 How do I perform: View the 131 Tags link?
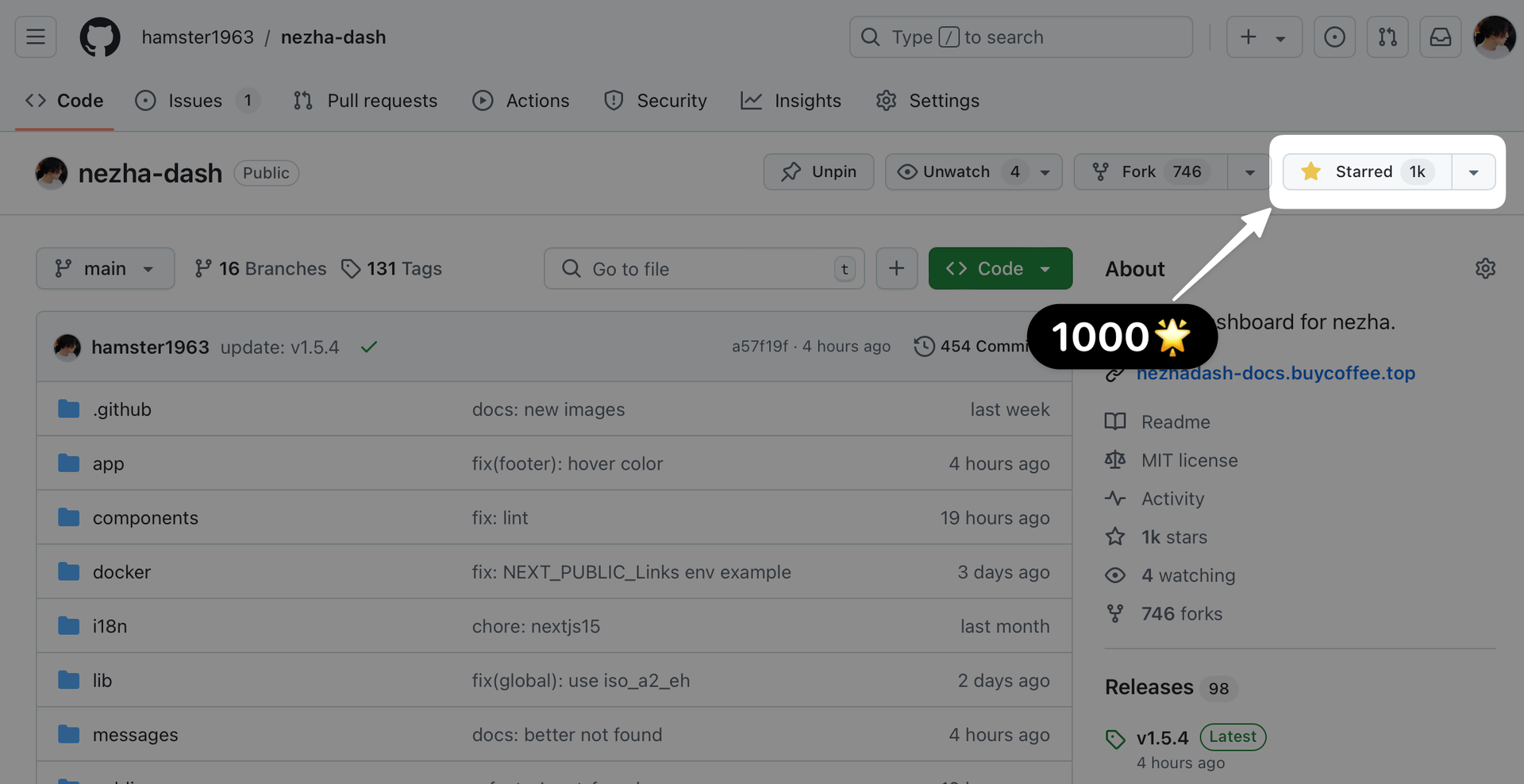coord(392,269)
